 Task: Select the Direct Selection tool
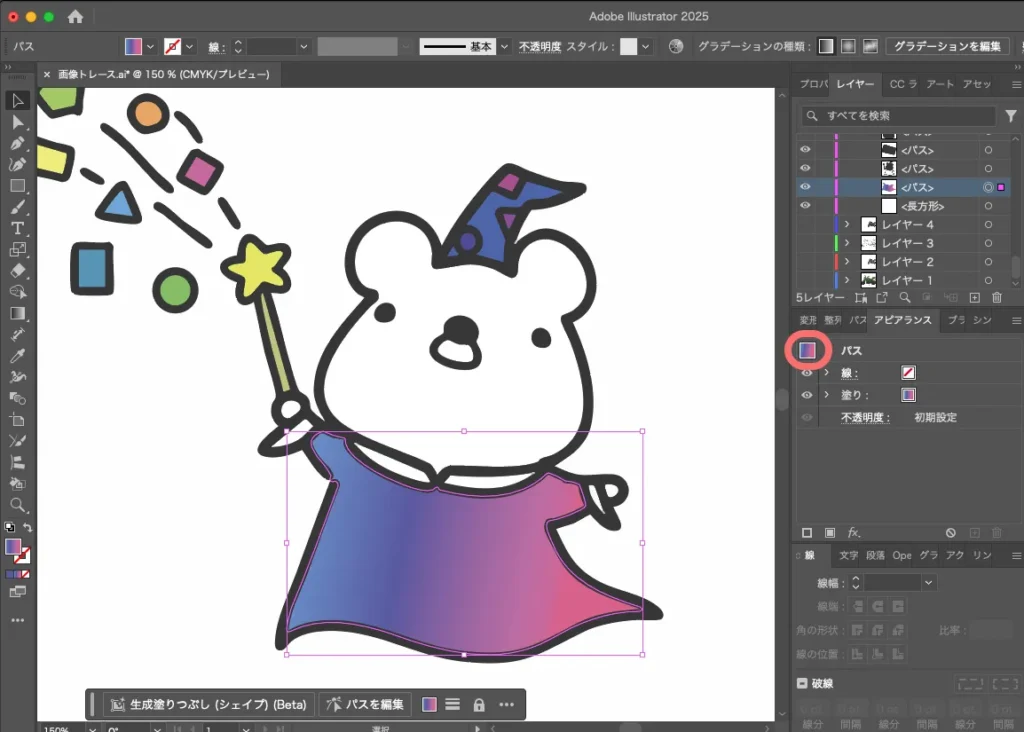[17, 122]
